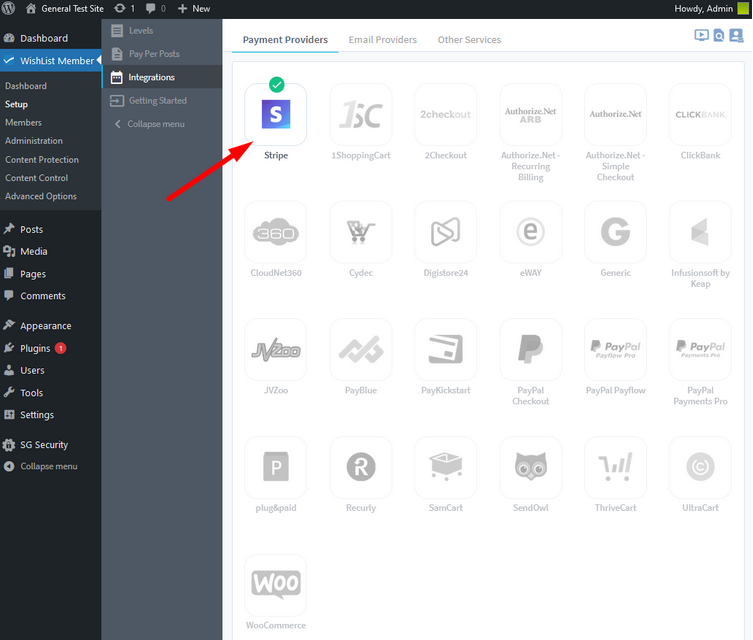Viewport: 753px width, 640px height.
Task: Open Levels in WishList Member setup menu
Action: tap(162, 31)
